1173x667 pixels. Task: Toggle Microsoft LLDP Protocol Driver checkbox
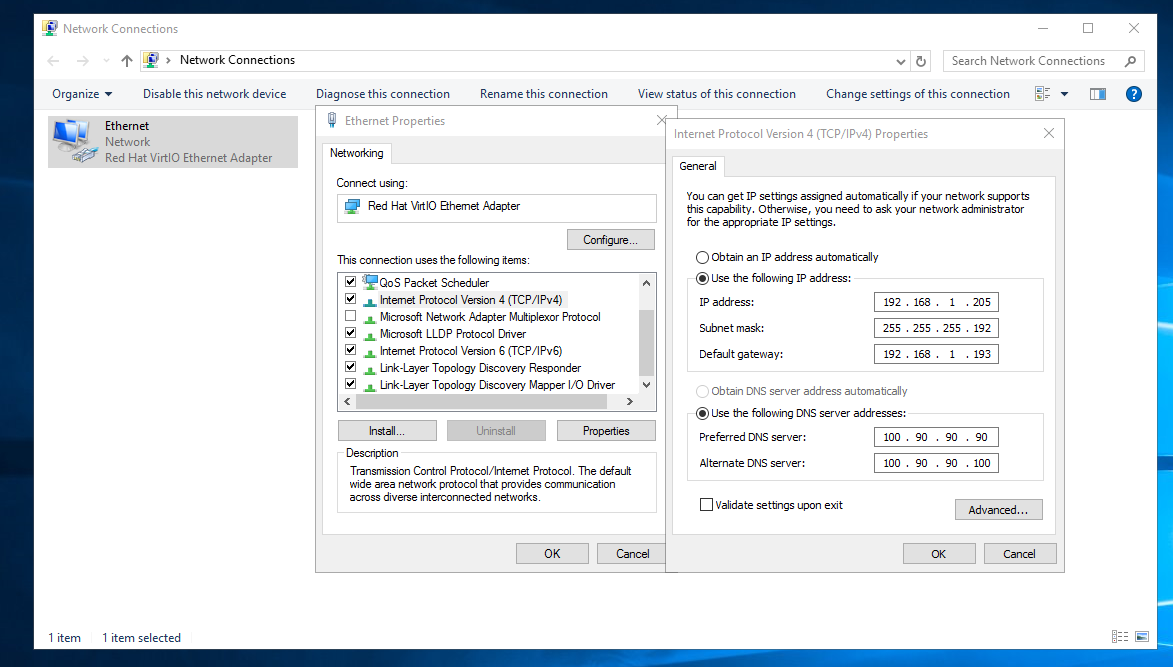pyautogui.click(x=350, y=334)
